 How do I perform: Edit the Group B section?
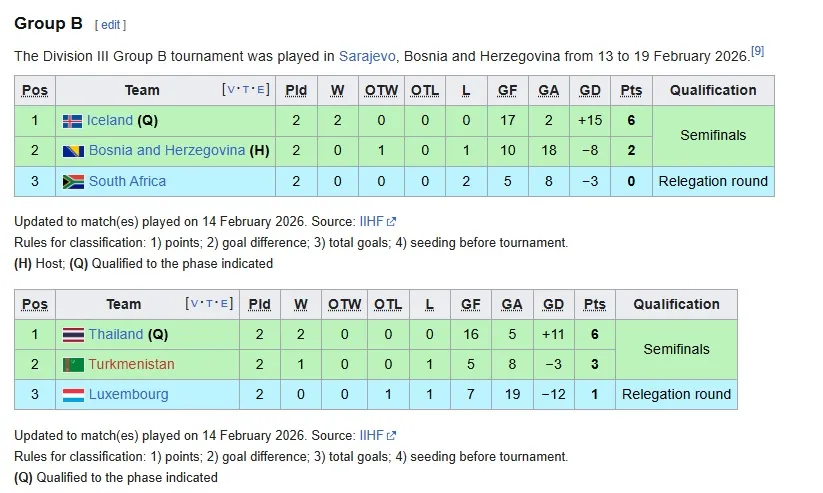pos(110,24)
